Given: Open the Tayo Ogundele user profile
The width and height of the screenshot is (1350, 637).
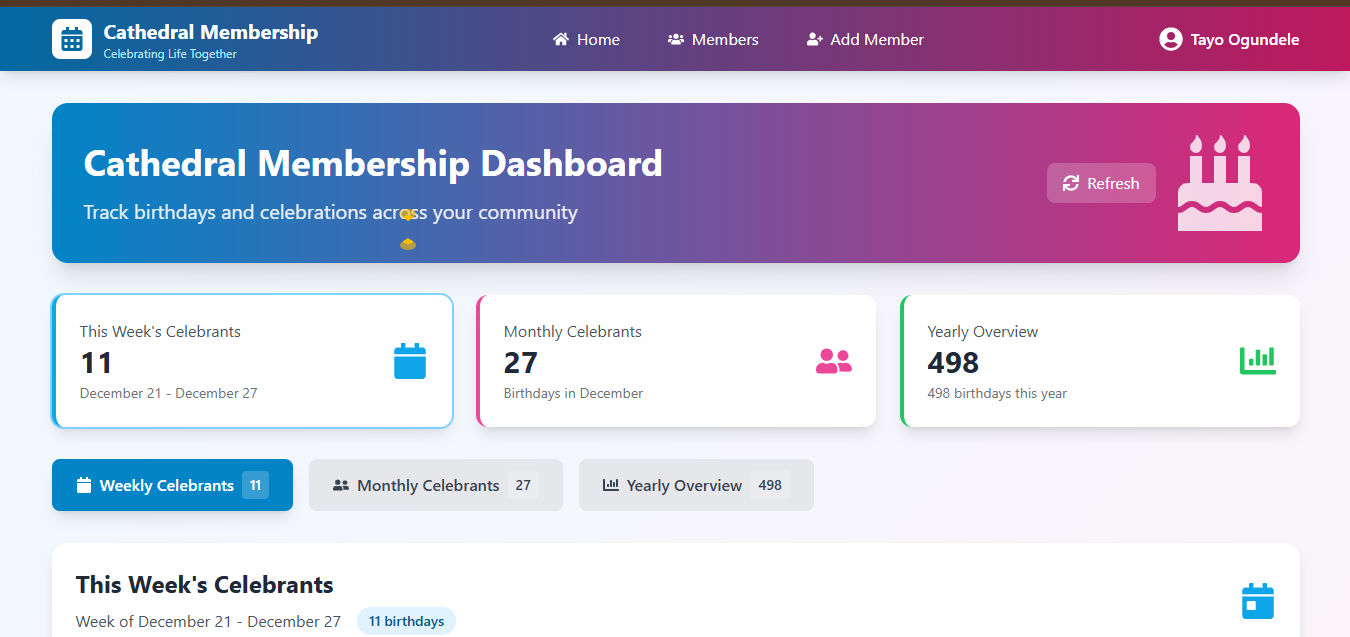Looking at the screenshot, I should click(1229, 39).
